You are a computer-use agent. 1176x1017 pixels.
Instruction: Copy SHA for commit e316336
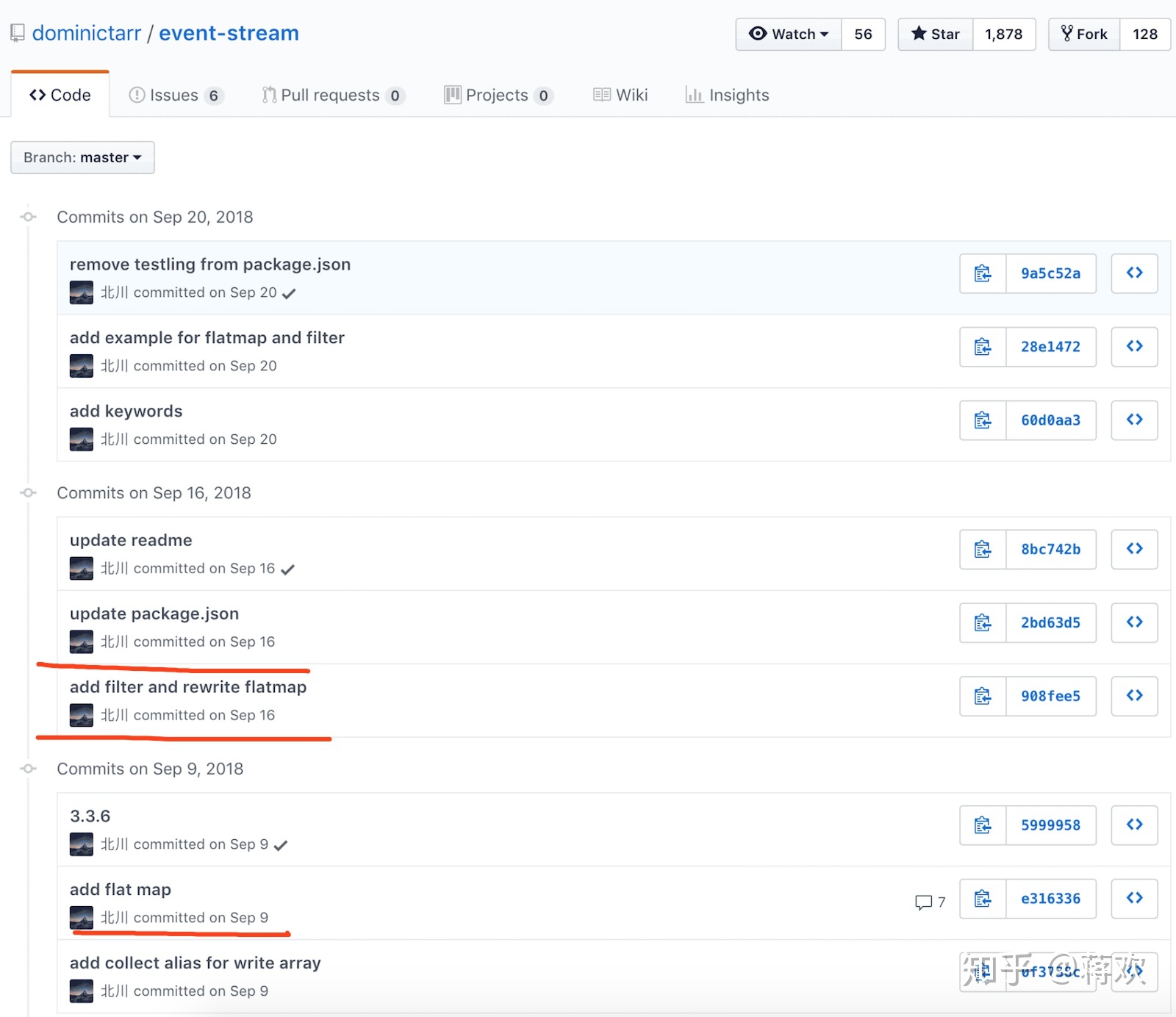[983, 899]
